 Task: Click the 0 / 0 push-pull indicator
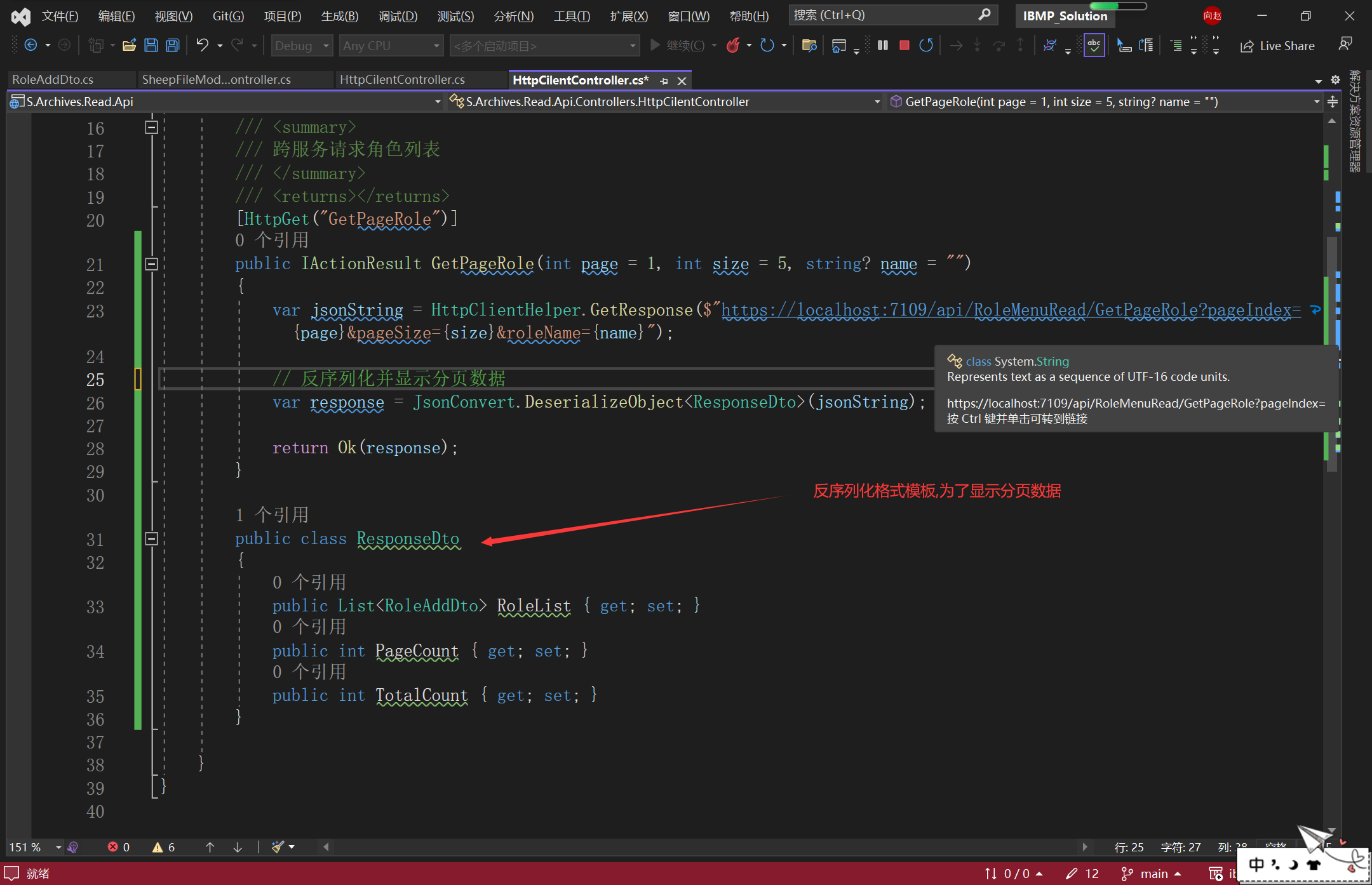[x=1014, y=874]
